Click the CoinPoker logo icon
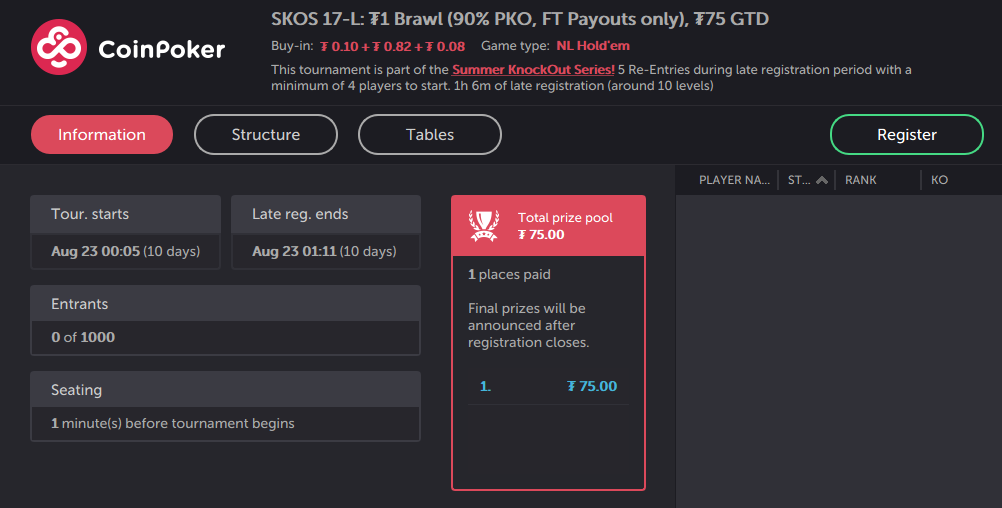 click(x=59, y=47)
